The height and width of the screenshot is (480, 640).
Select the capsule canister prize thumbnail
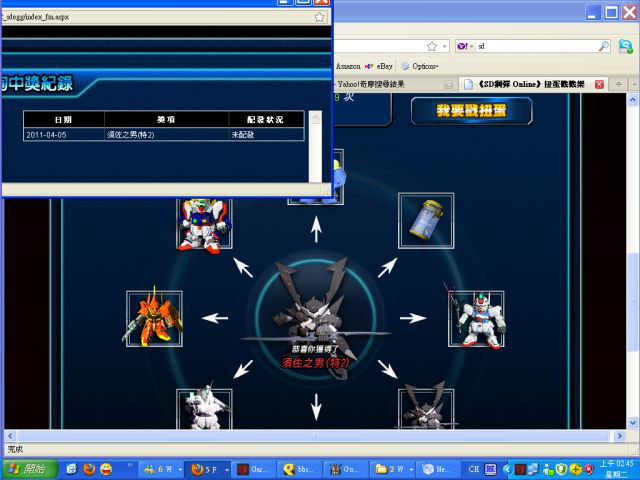(426, 220)
